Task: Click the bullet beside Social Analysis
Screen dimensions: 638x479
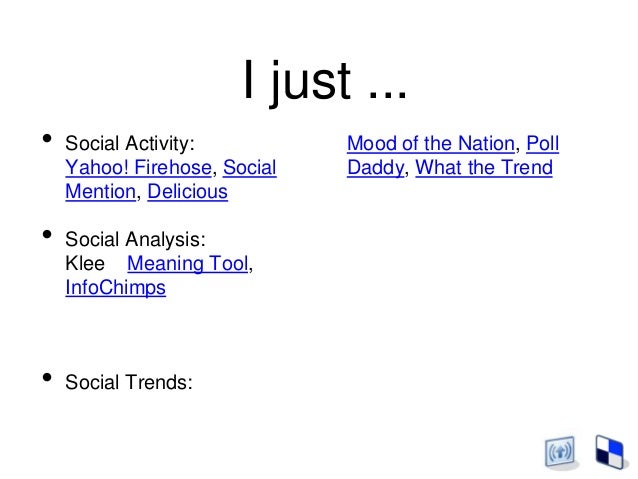Action: [x=41, y=237]
